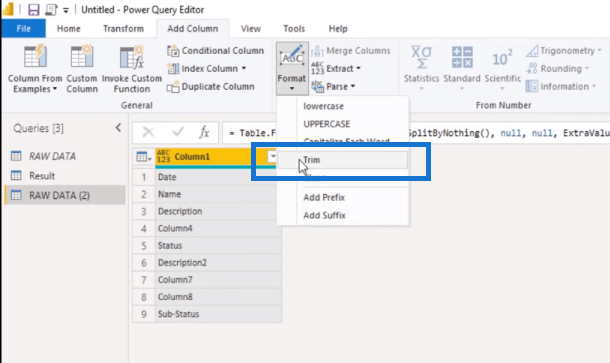Open the Parse dropdown
This screenshot has height=363, width=610.
(333, 86)
